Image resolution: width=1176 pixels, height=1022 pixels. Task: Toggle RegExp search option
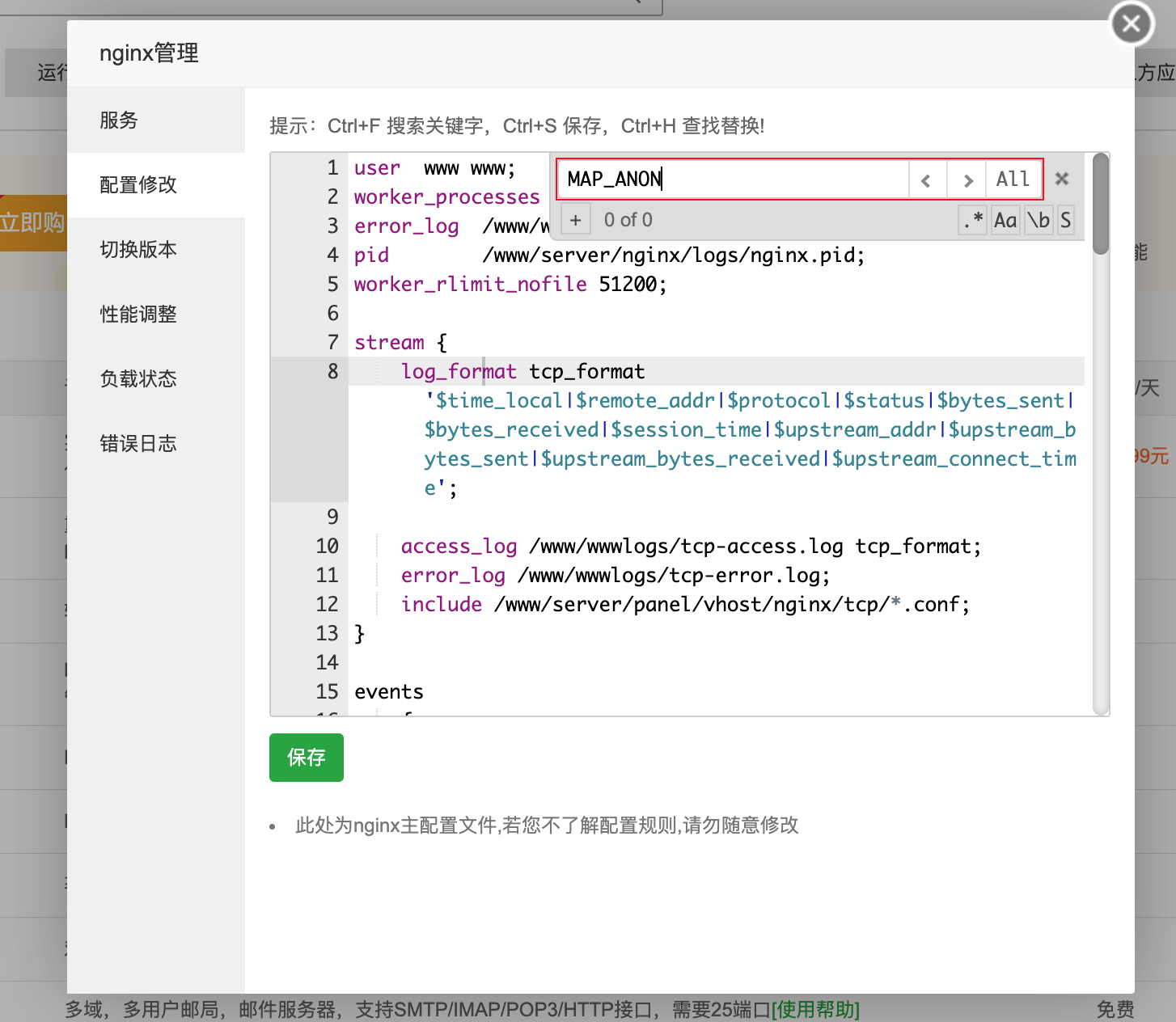[x=973, y=220]
